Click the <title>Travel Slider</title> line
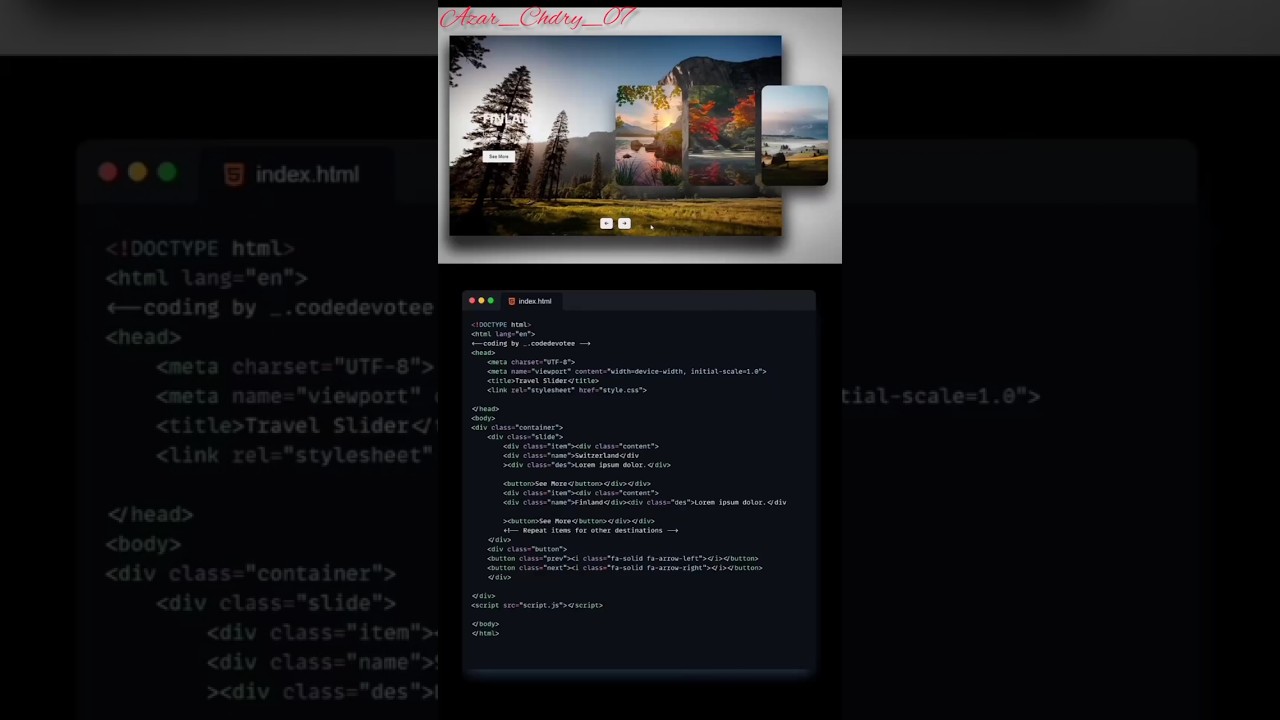Screen dimensions: 1280x720 (x=543, y=380)
